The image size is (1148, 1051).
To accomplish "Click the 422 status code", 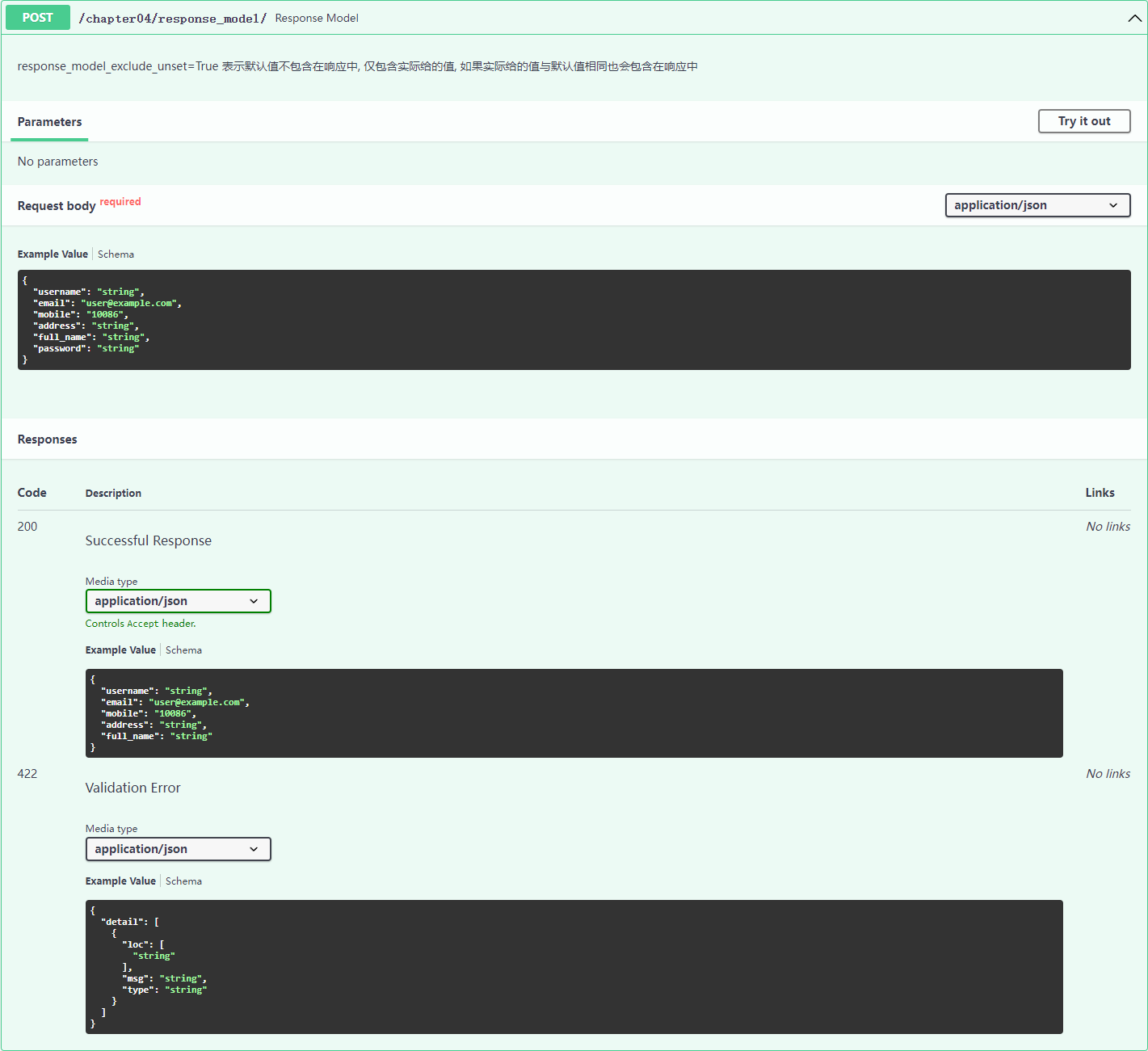I will [27, 773].
